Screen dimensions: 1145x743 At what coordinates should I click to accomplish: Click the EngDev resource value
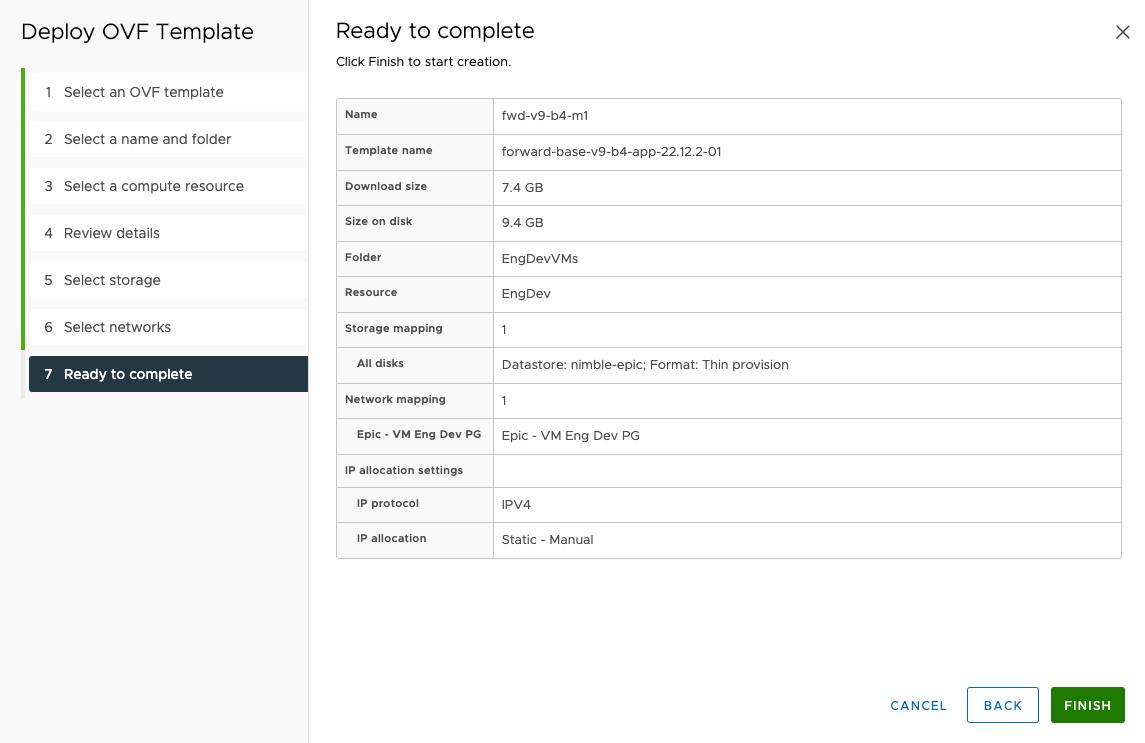pos(526,294)
